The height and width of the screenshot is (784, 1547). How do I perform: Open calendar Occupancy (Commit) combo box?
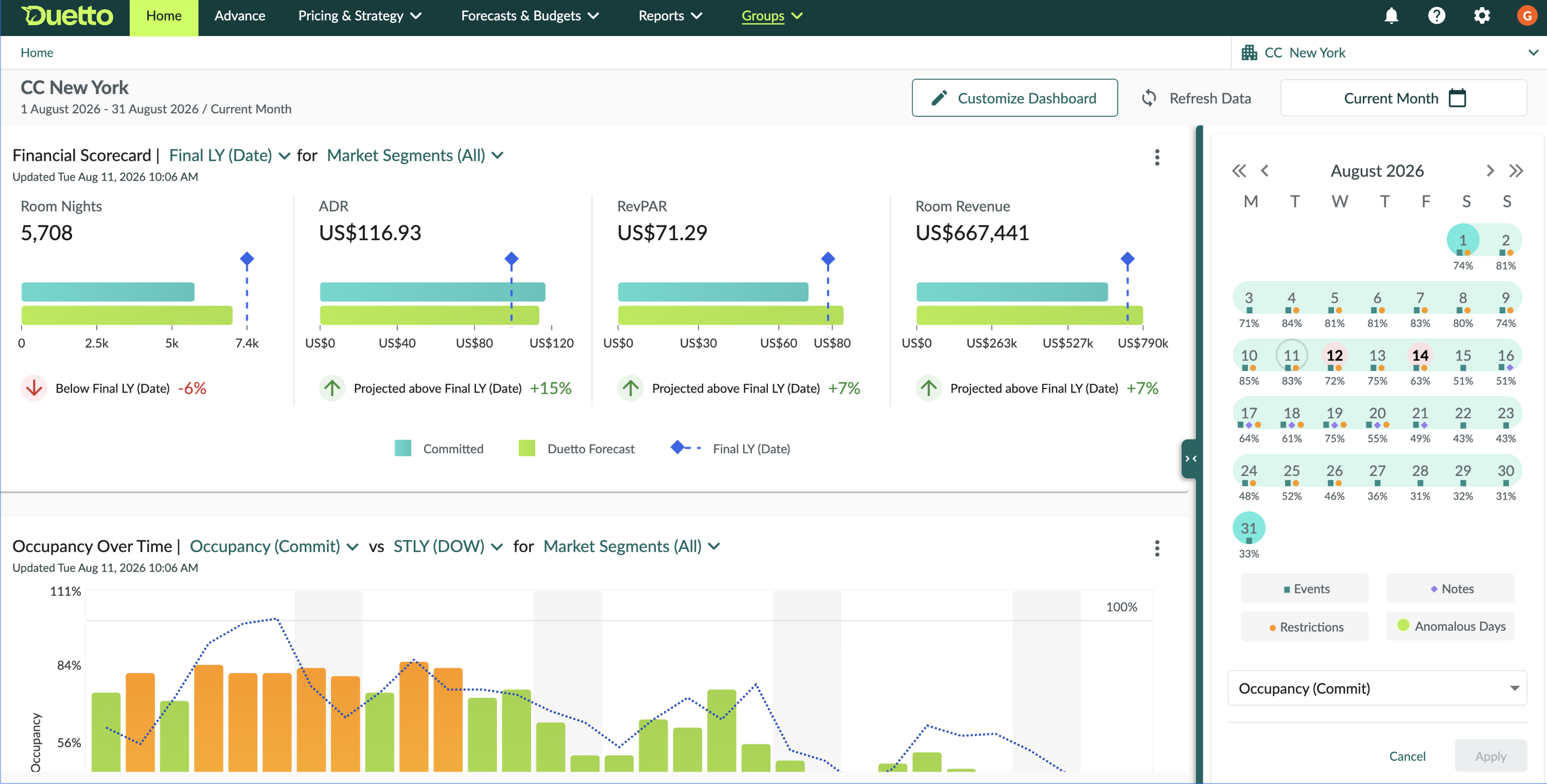pyautogui.click(x=1377, y=688)
